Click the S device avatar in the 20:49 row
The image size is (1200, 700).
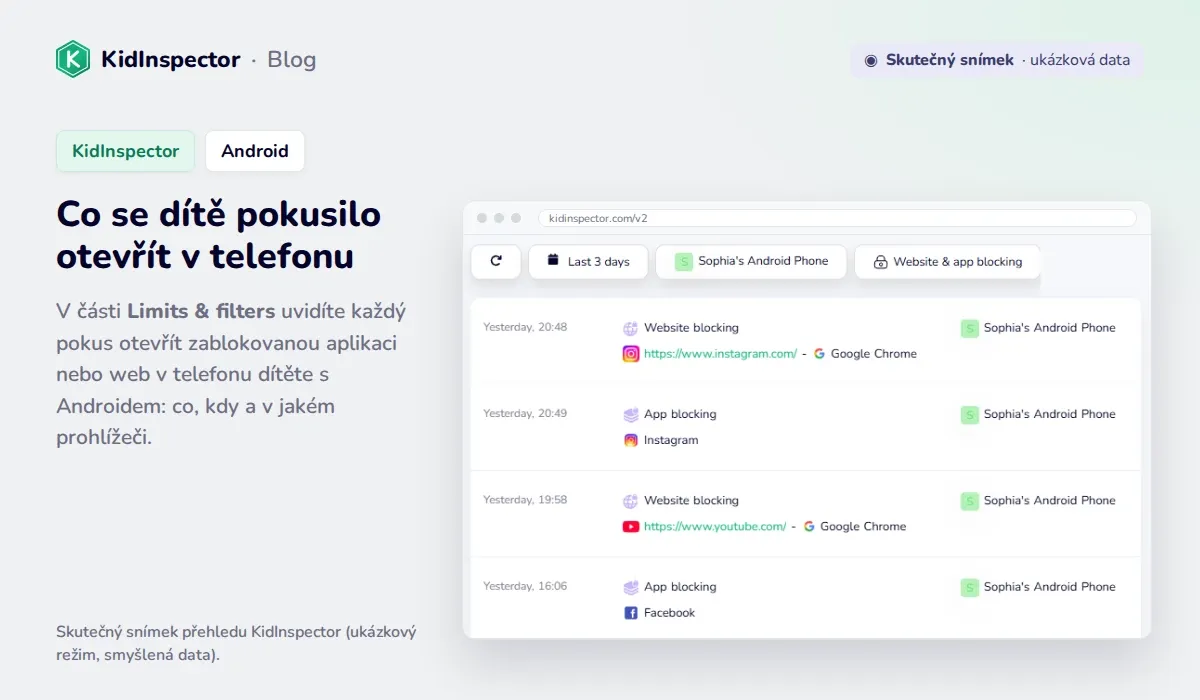point(969,414)
